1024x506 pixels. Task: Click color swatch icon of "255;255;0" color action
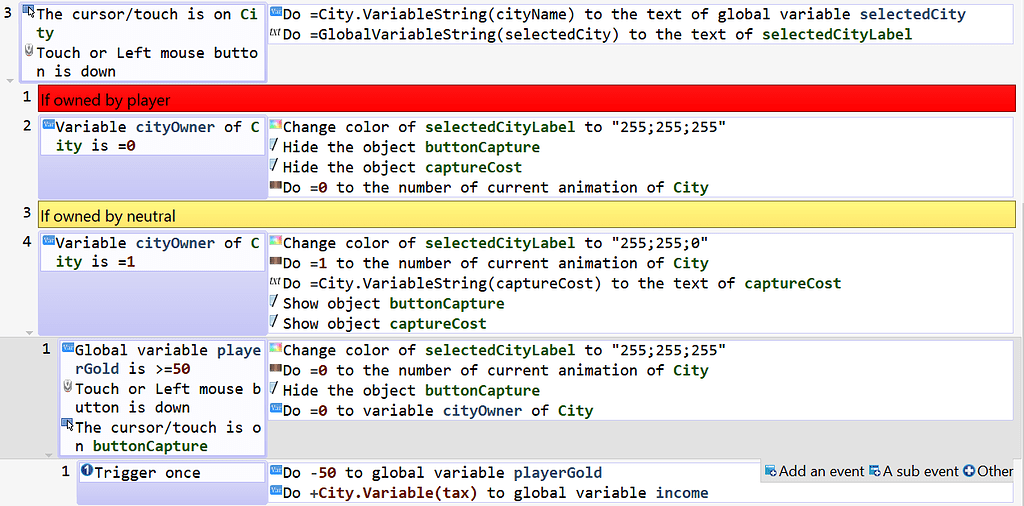click(x=275, y=243)
